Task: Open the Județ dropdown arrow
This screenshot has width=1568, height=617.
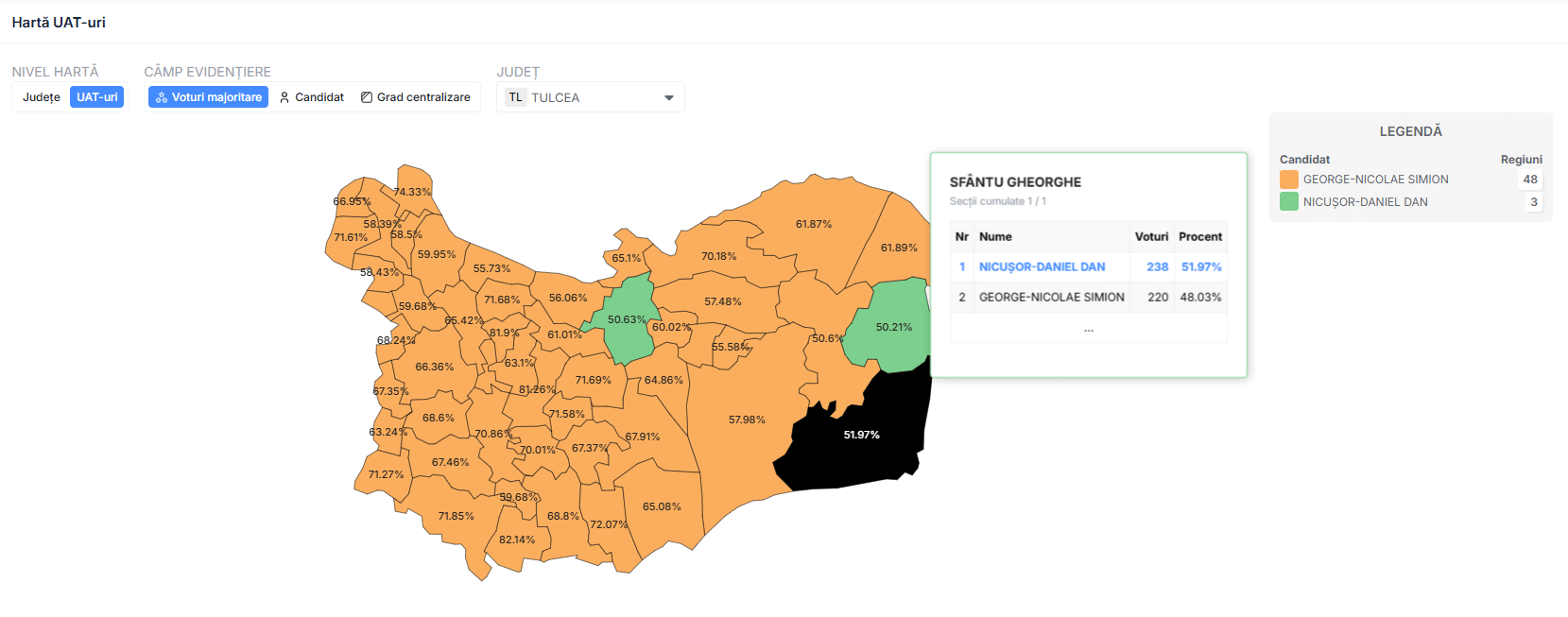Action: pos(669,97)
